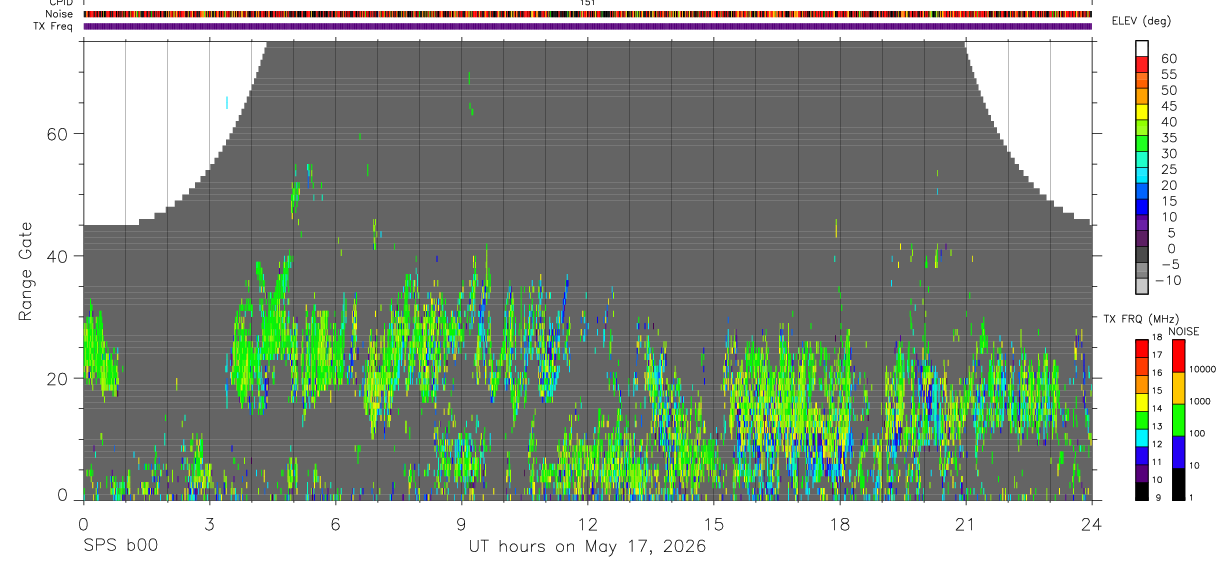Click the '3' tick on UT hours axis
Image resolution: width=1228 pixels, height=567 pixels.
(209, 523)
